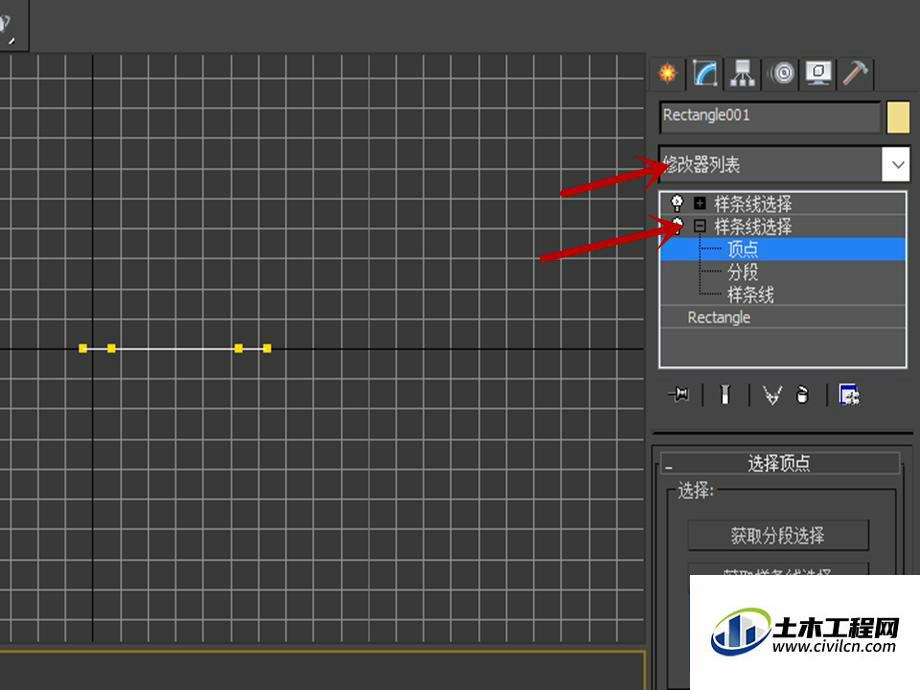The image size is (920, 690).
Task: Collapse the 选择顶点 rollout
Action: [780, 463]
